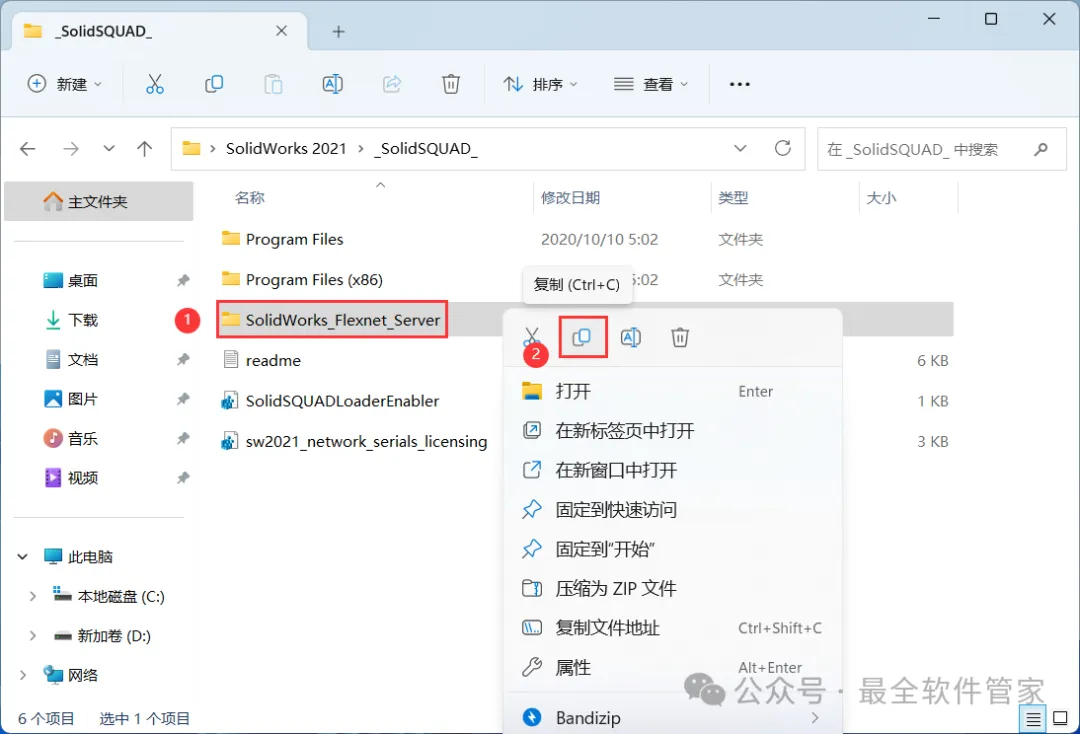Expand the address bar history dropdown
This screenshot has width=1080, height=734.
pos(740,149)
